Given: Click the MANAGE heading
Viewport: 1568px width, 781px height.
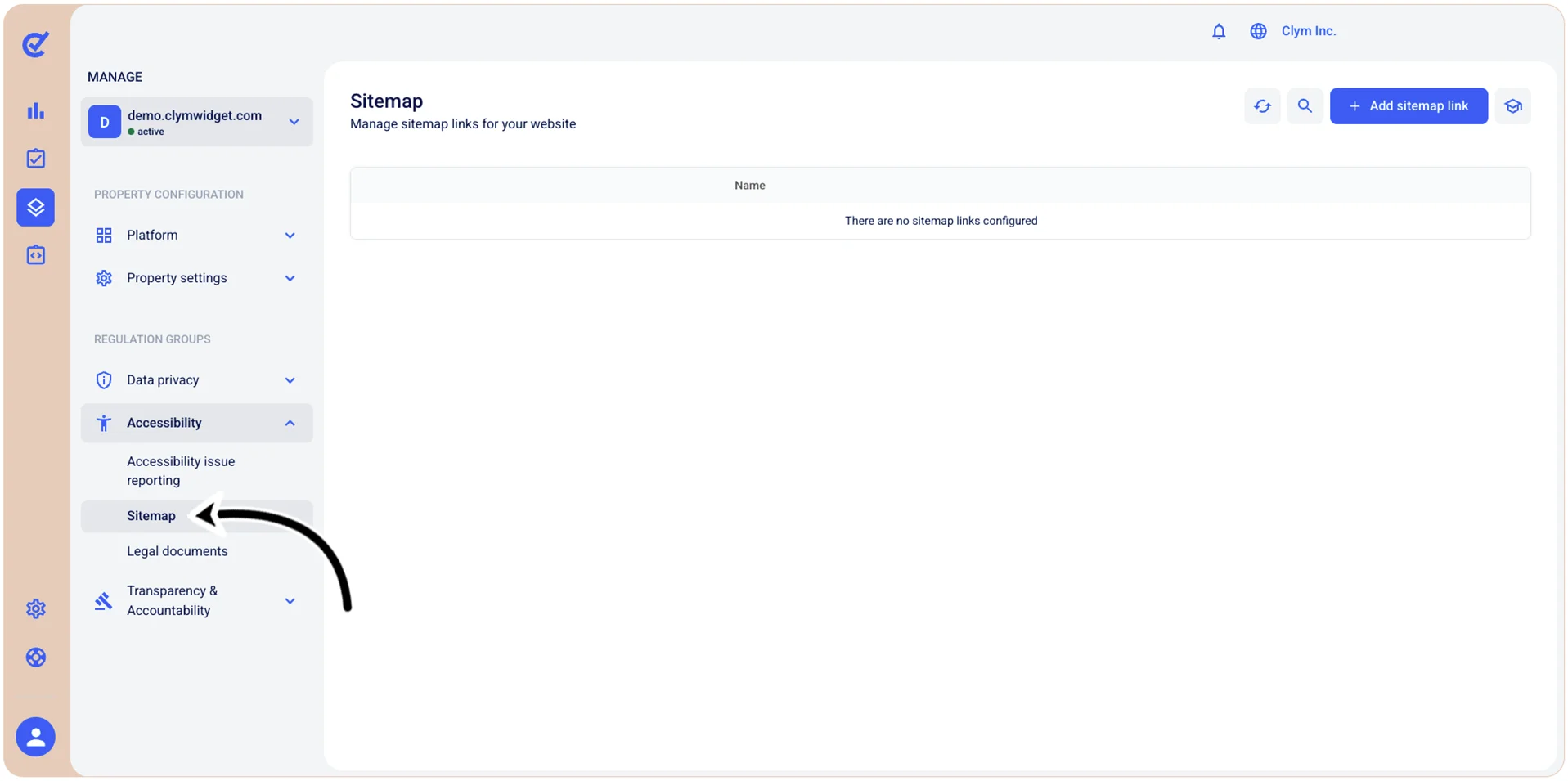Looking at the screenshot, I should [x=115, y=77].
